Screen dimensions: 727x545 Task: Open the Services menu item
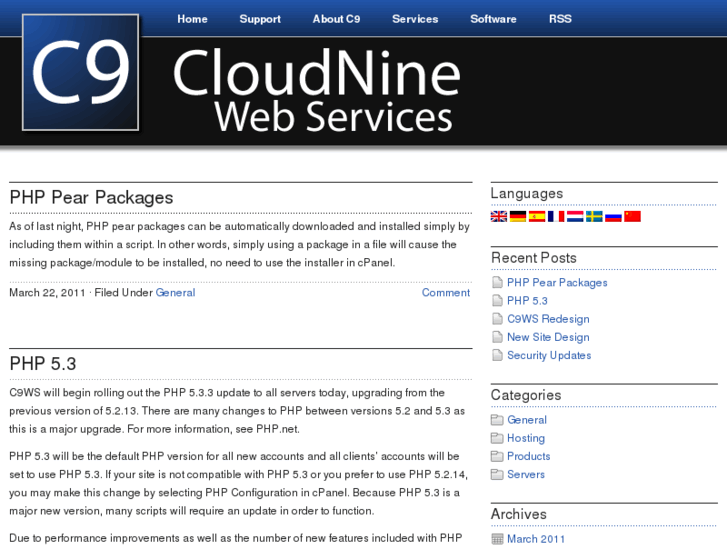click(415, 19)
